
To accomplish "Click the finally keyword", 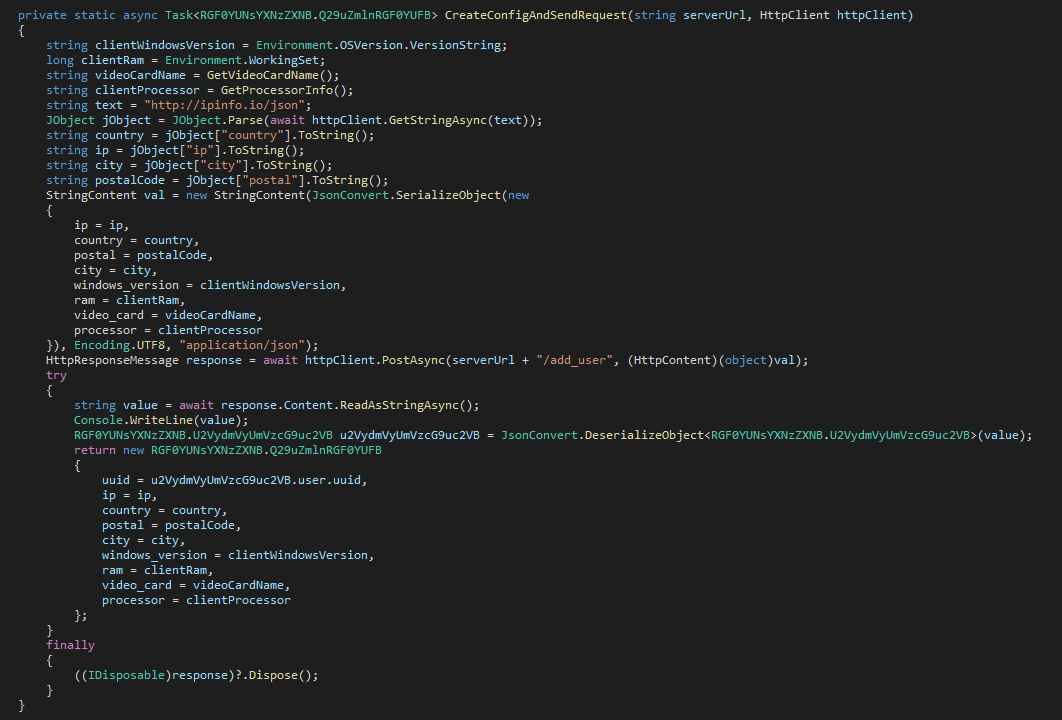I will click(x=70, y=645).
